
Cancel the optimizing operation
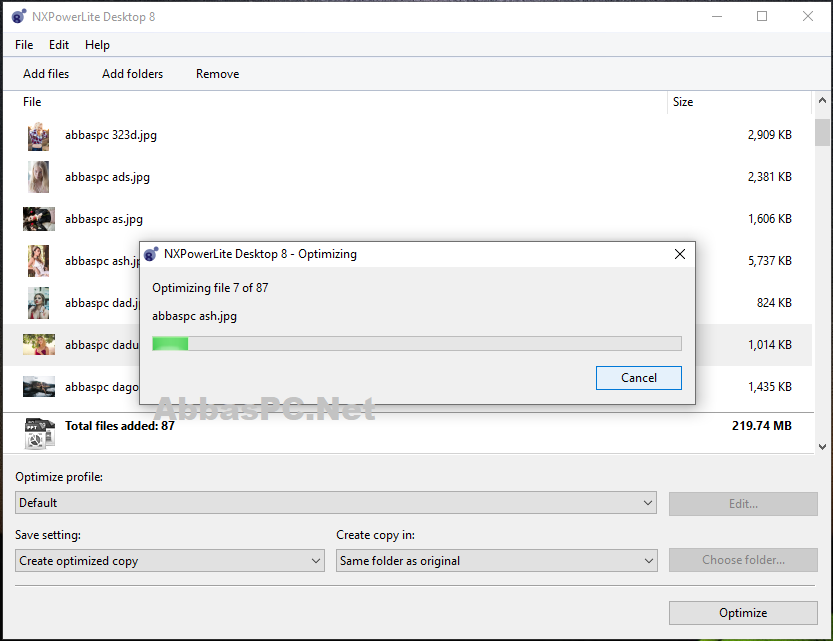pos(639,378)
